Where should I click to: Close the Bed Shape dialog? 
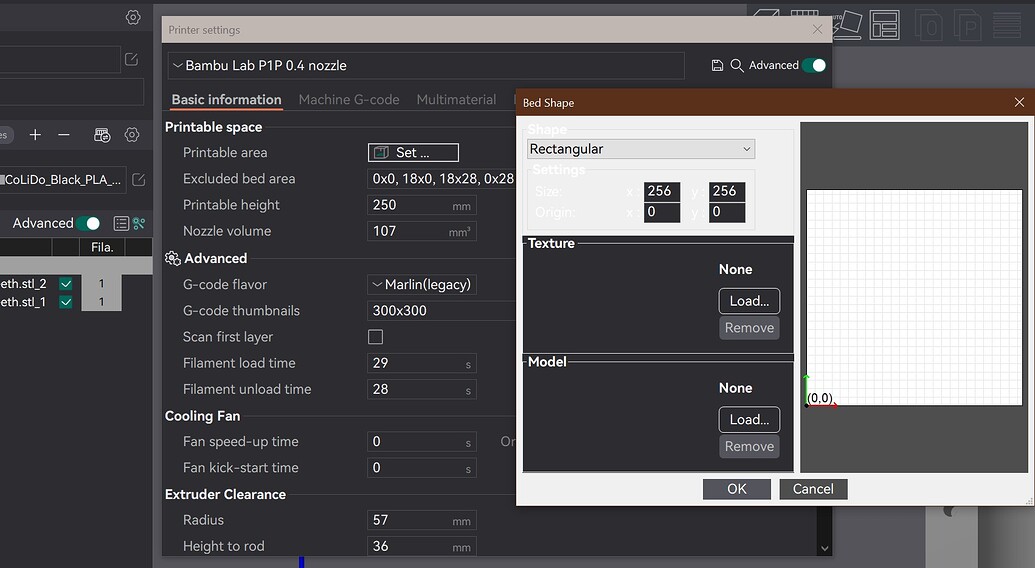pos(1019,102)
